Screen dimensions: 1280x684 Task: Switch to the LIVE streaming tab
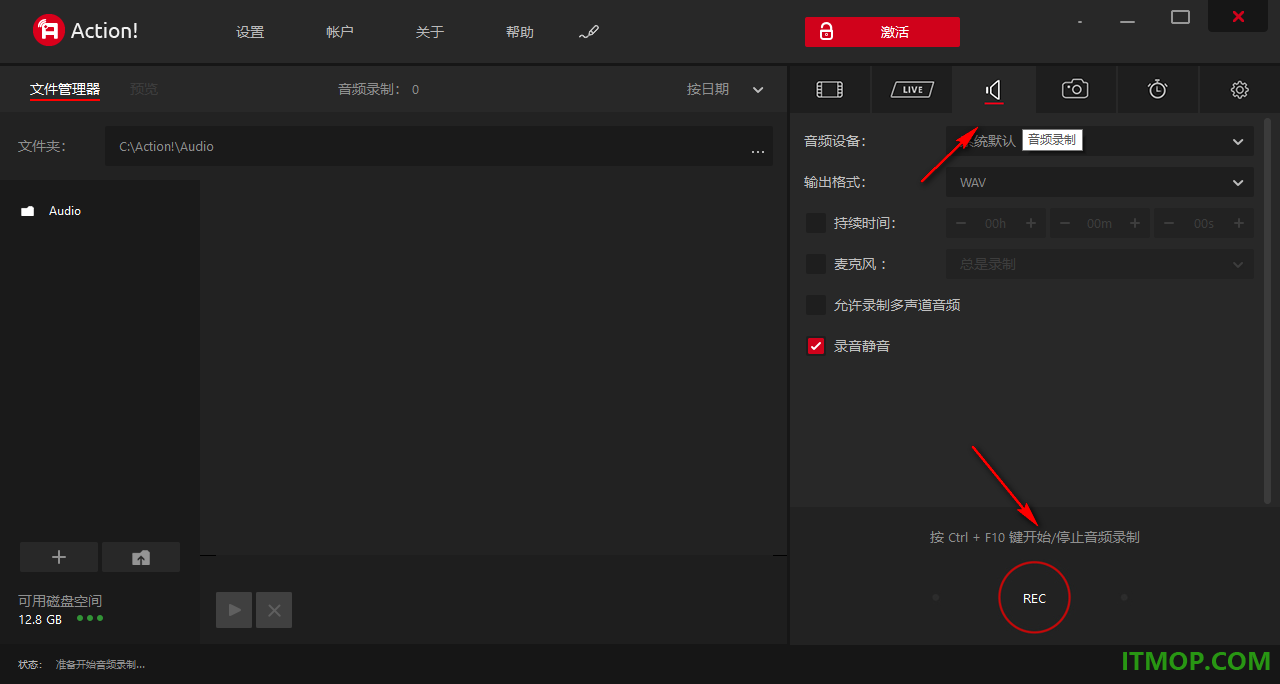[912, 90]
